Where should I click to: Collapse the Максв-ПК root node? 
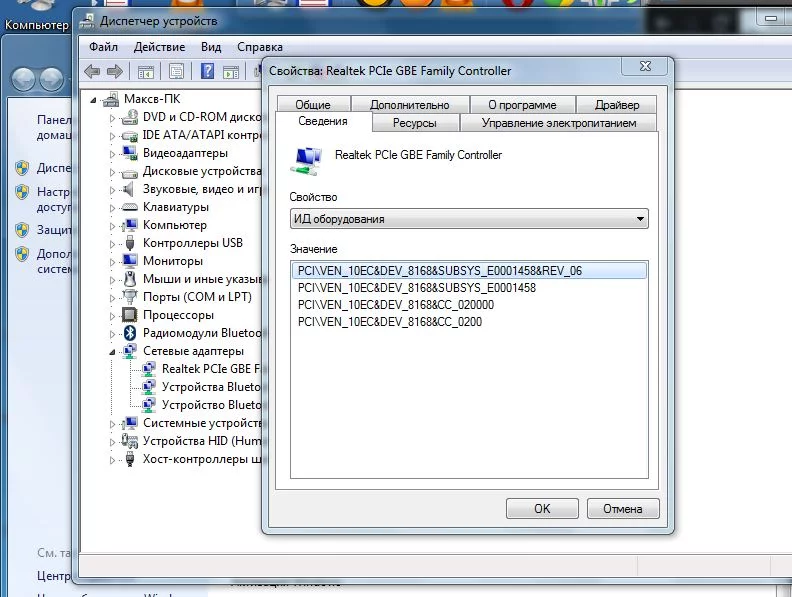pos(95,99)
